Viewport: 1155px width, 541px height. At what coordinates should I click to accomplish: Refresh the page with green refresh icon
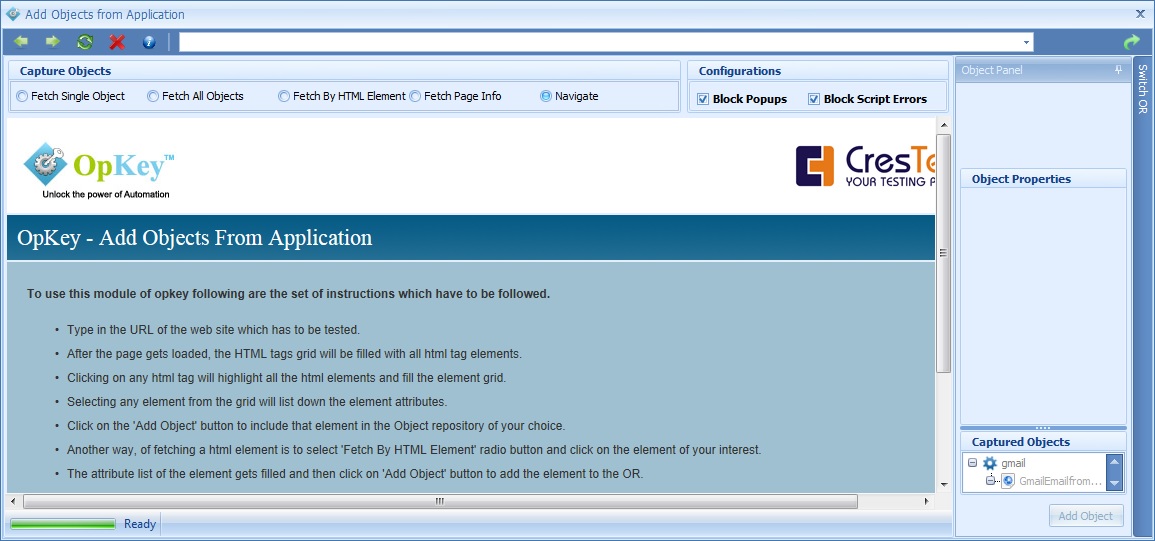coord(85,42)
